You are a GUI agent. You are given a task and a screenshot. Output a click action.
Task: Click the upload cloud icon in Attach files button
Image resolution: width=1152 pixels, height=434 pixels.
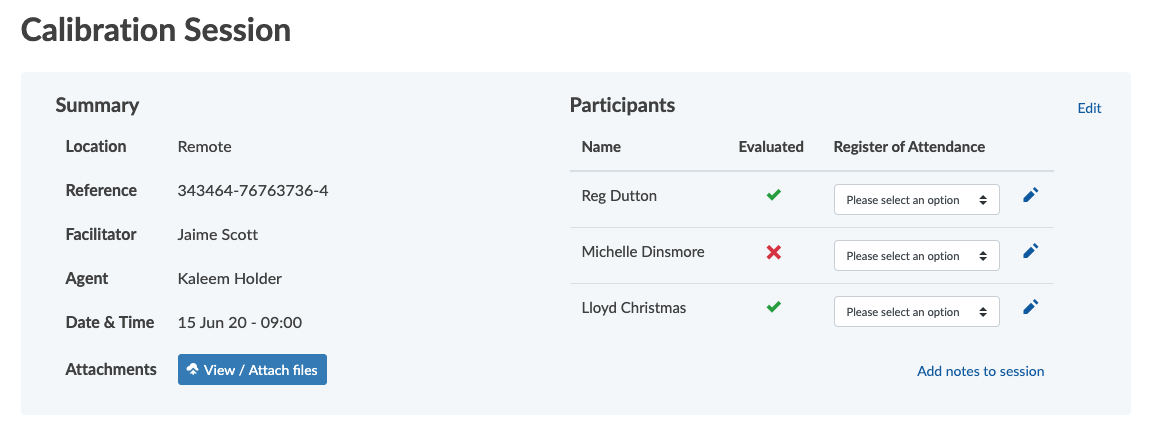[x=193, y=369]
